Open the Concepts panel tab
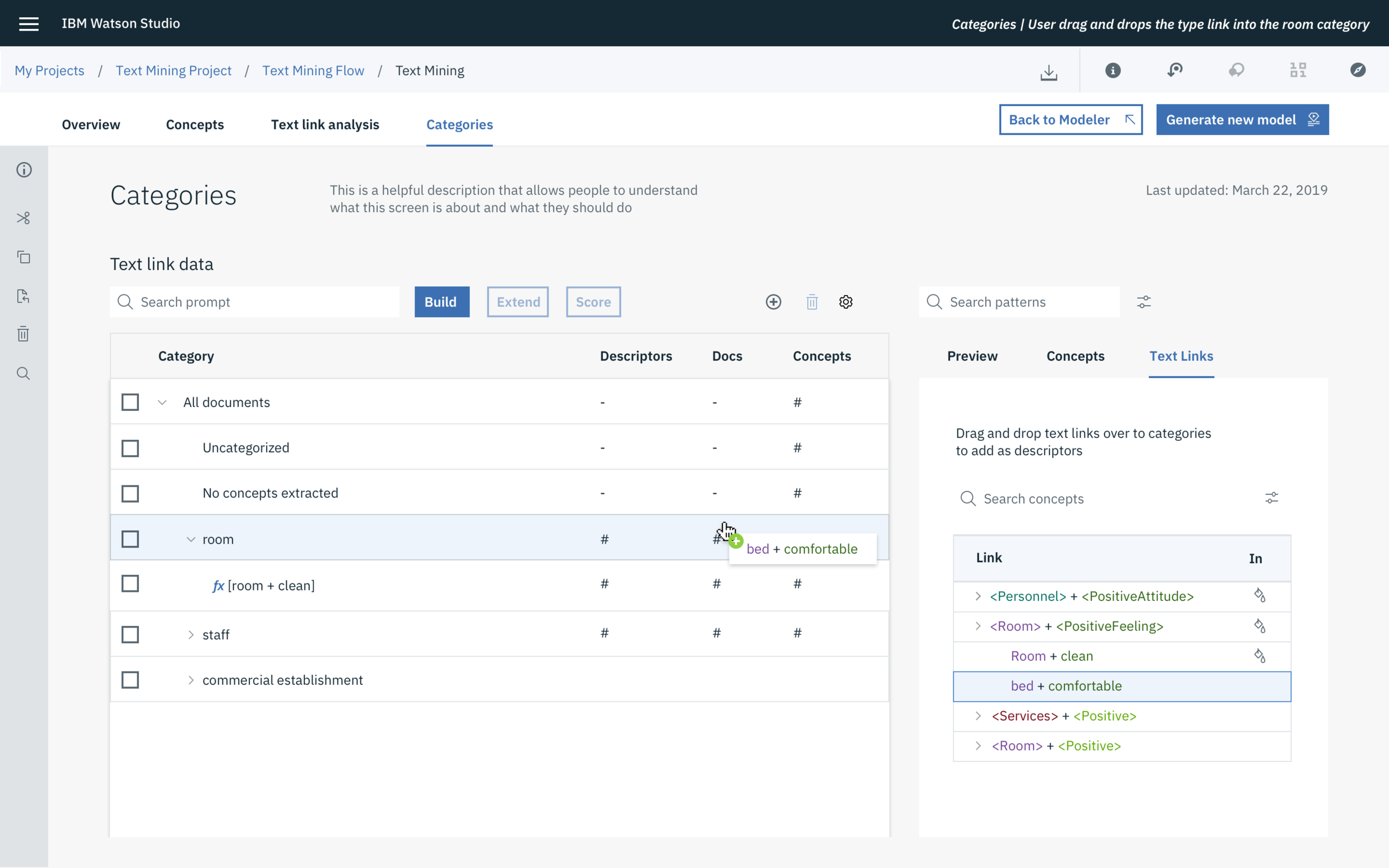This screenshot has width=1389, height=868. 1075,356
